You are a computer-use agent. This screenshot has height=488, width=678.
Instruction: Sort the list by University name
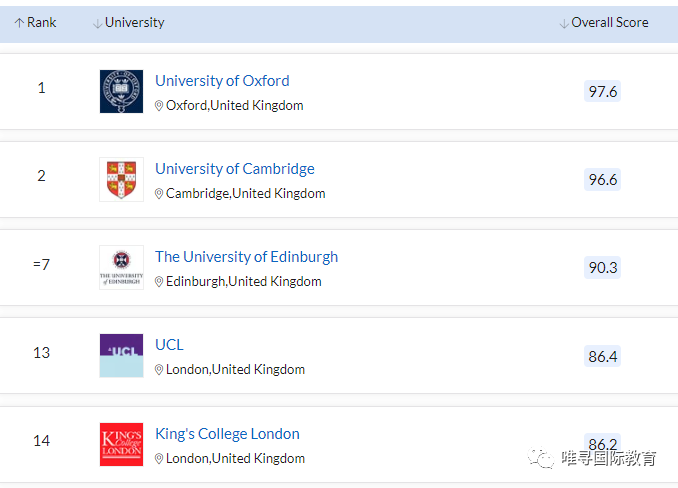(128, 22)
